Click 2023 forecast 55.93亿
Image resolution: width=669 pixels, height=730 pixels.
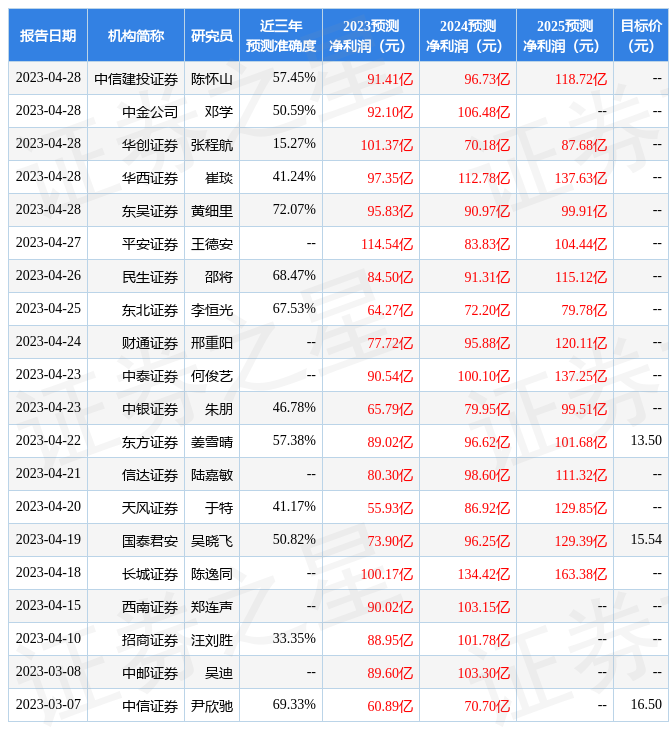tap(390, 509)
